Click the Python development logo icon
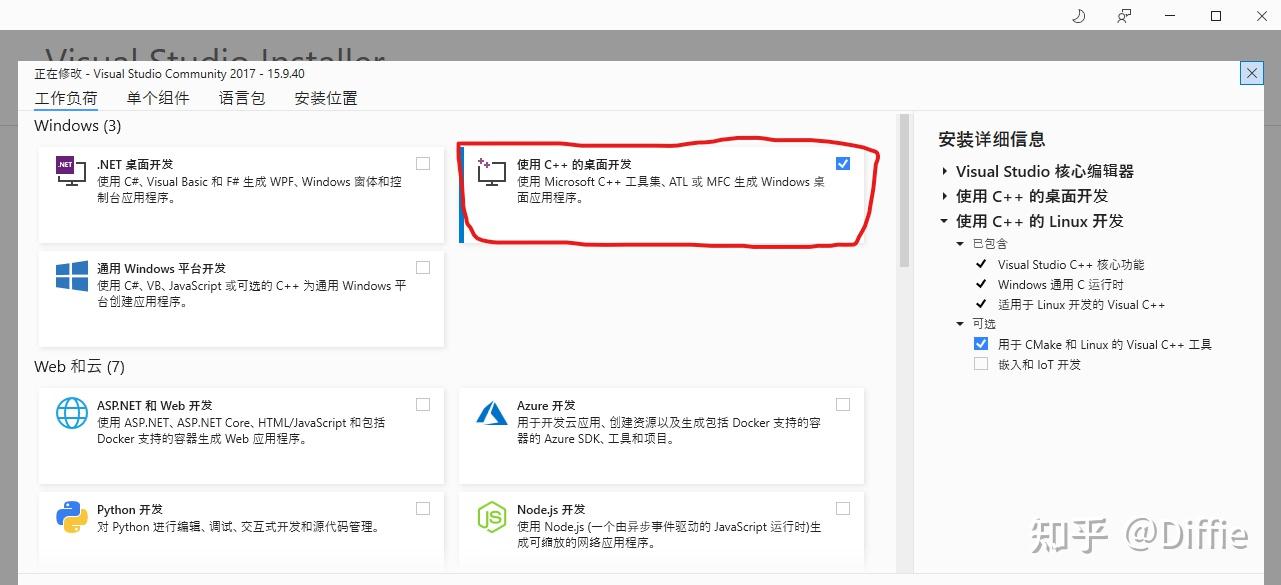 (x=72, y=517)
